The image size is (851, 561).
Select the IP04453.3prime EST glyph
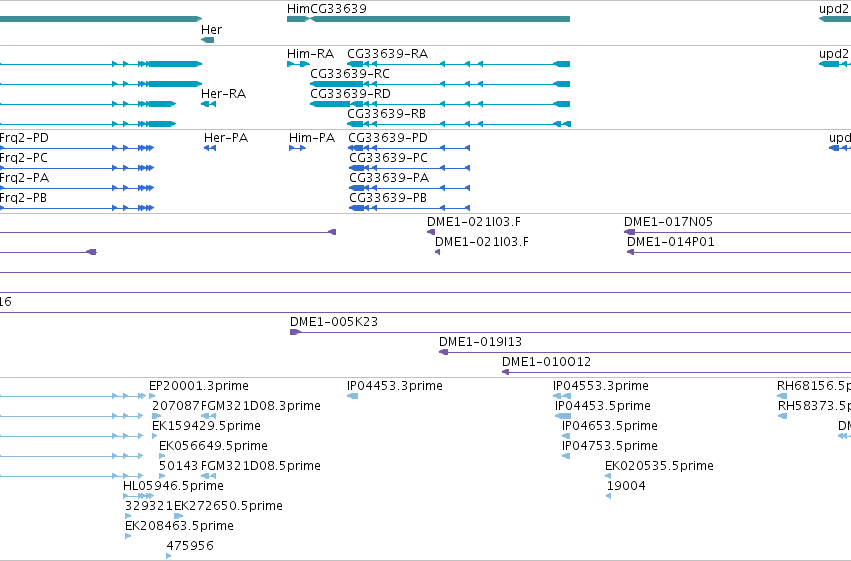pos(352,396)
